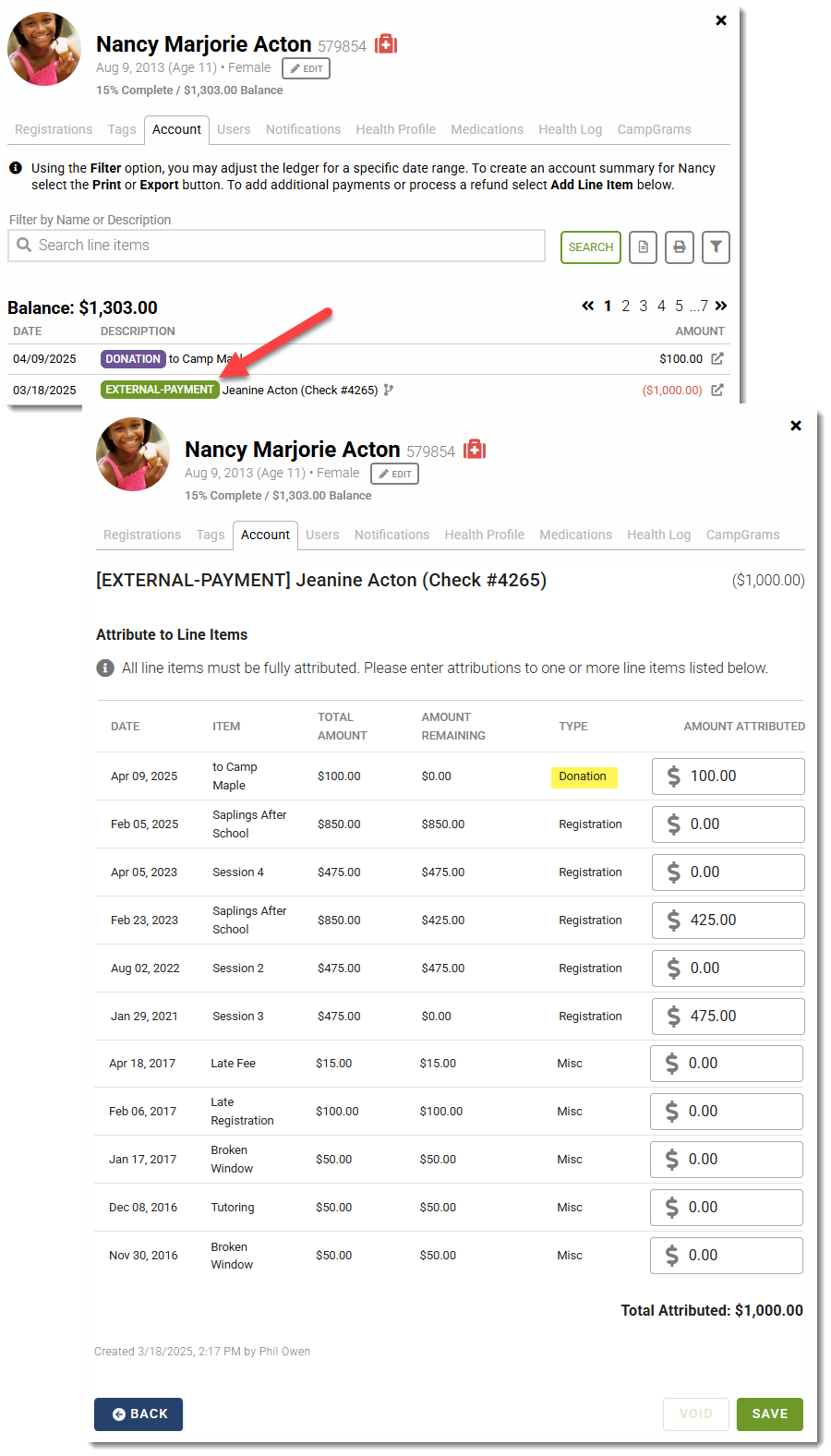
Task: Open Notifications tab in top panel
Action: [303, 129]
